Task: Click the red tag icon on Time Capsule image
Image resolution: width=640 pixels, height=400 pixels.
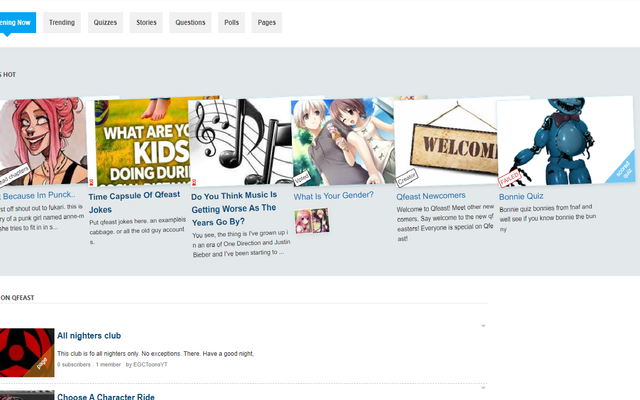Action: coord(92,182)
